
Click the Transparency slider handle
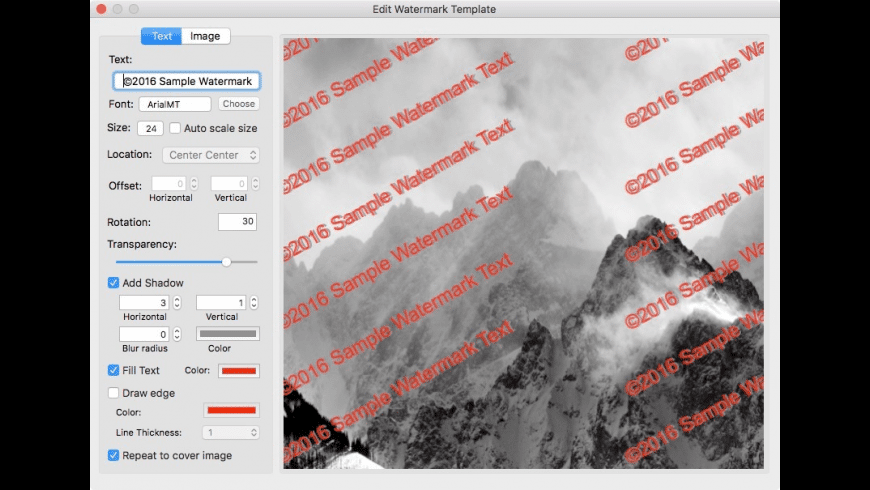click(226, 262)
